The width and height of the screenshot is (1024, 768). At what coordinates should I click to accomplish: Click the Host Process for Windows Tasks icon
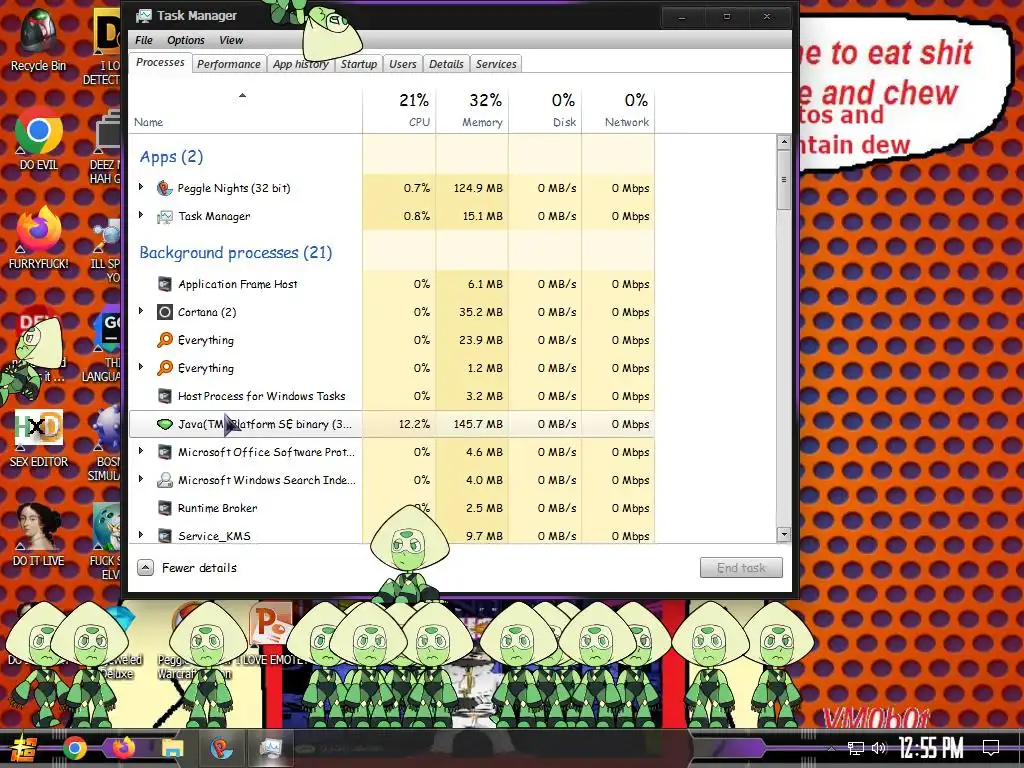(165, 396)
